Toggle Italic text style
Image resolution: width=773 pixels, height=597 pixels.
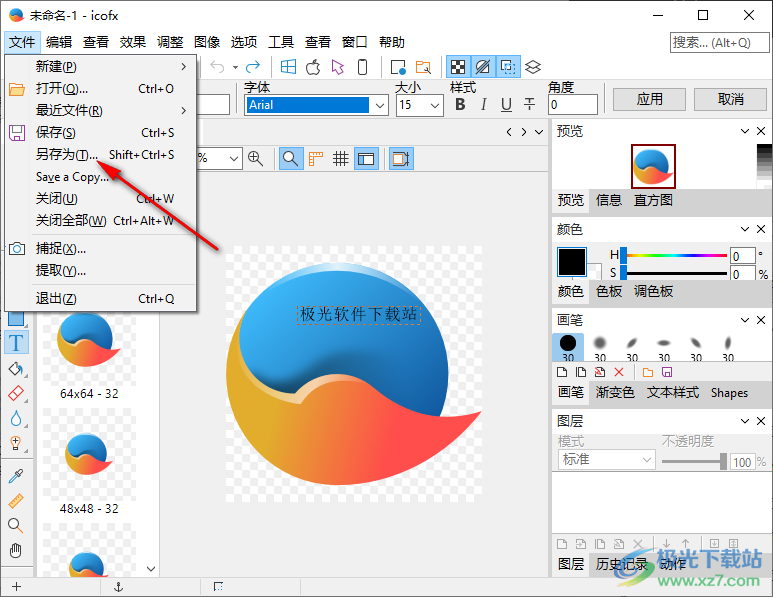pyautogui.click(x=484, y=105)
